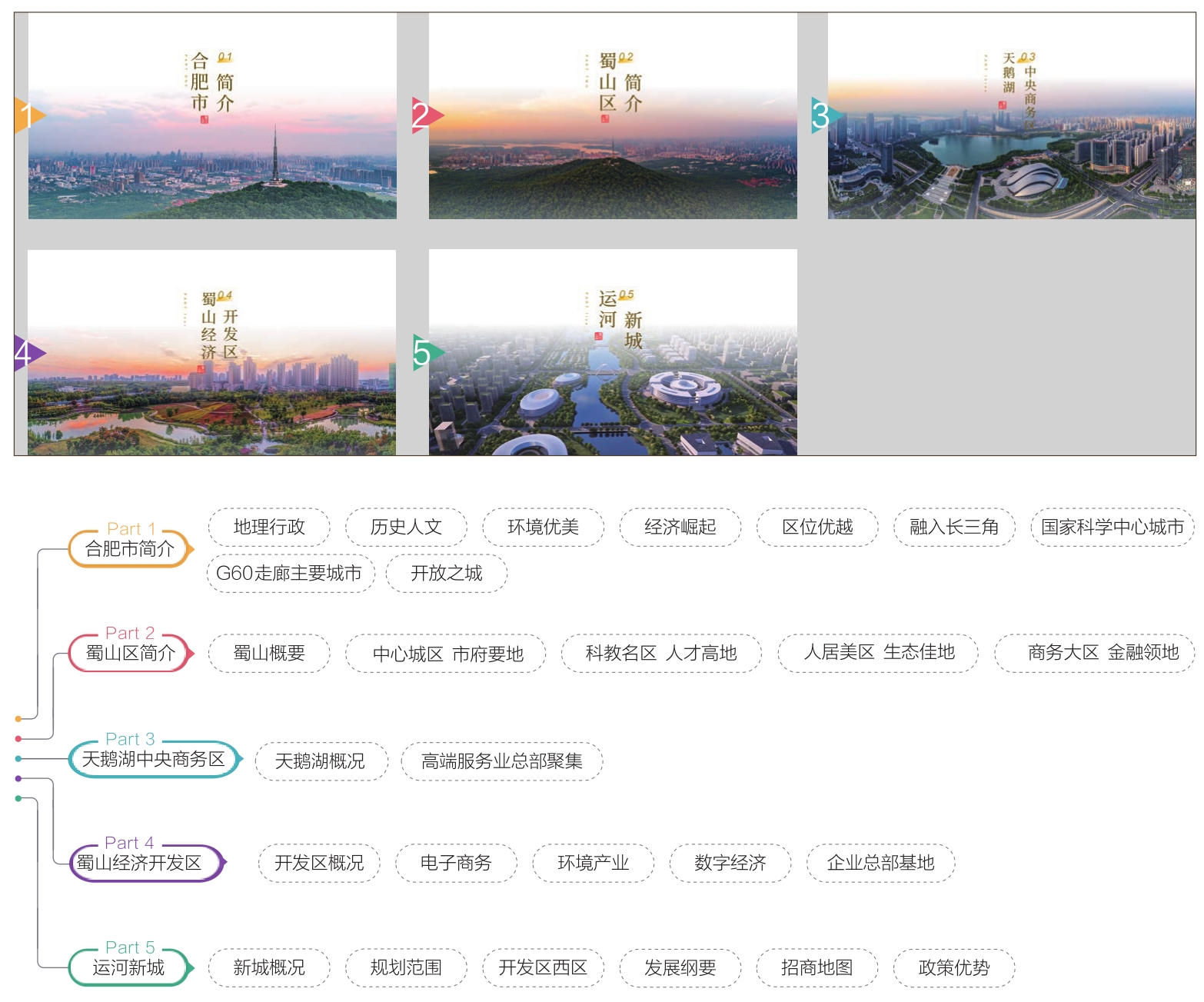Click the 国家科学中心城市 tag

click(1113, 527)
